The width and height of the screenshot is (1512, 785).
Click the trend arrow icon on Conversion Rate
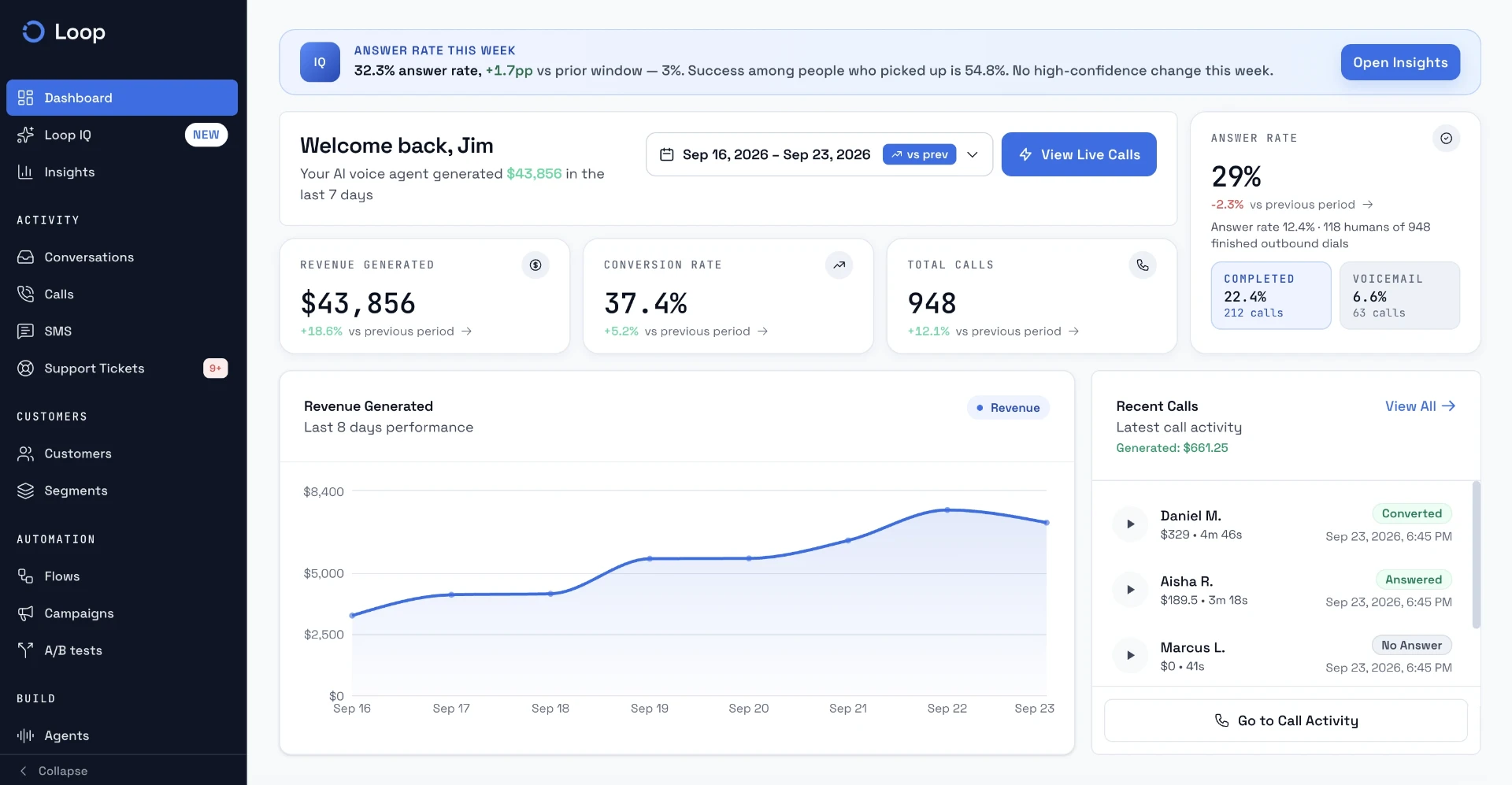pyautogui.click(x=839, y=265)
